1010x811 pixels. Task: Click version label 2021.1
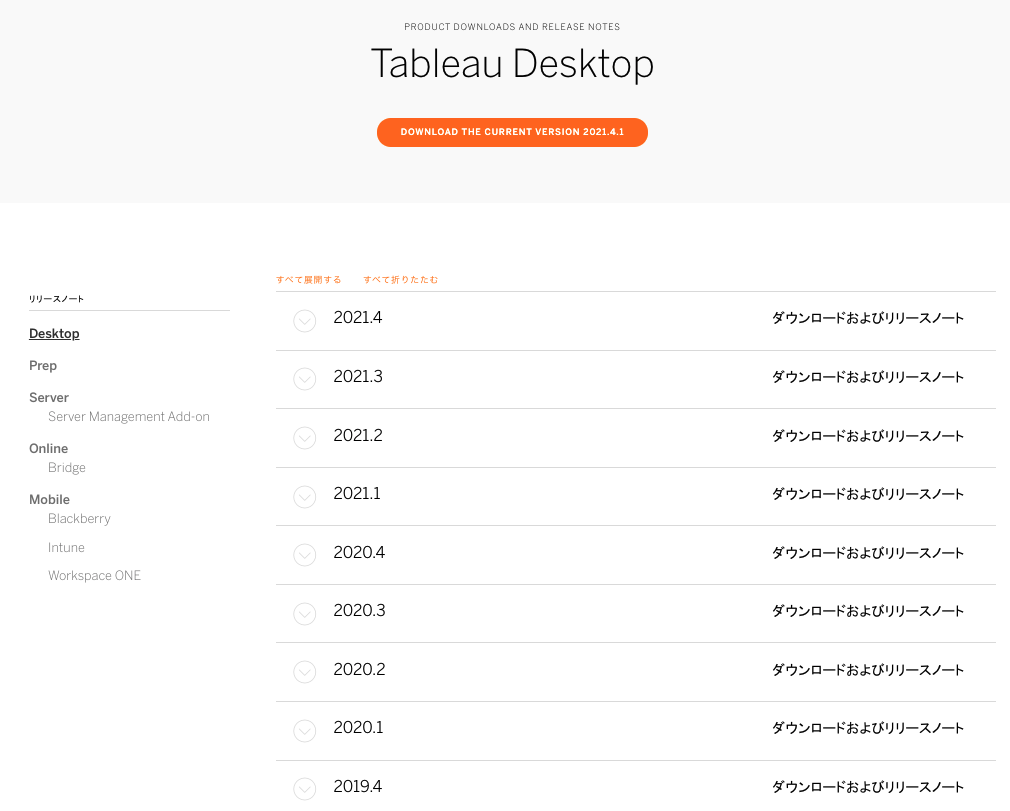357,493
